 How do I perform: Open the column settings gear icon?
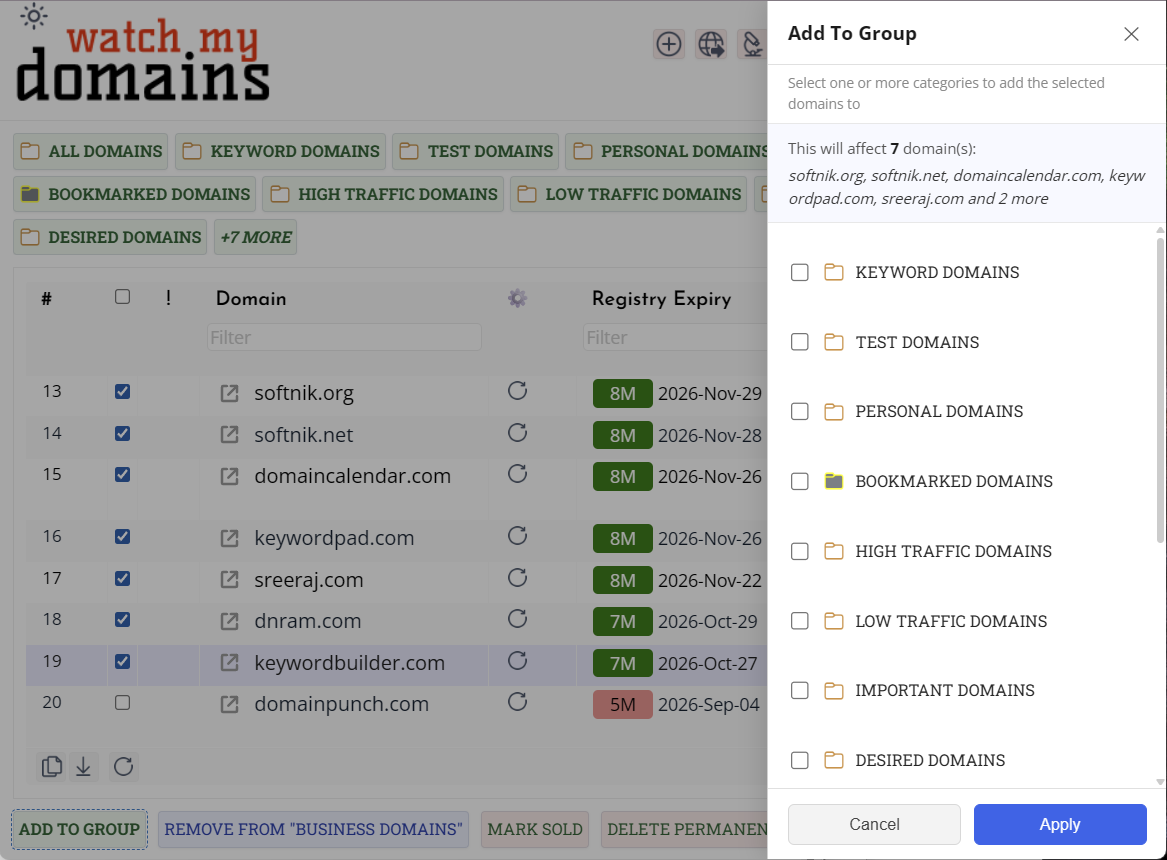click(517, 298)
